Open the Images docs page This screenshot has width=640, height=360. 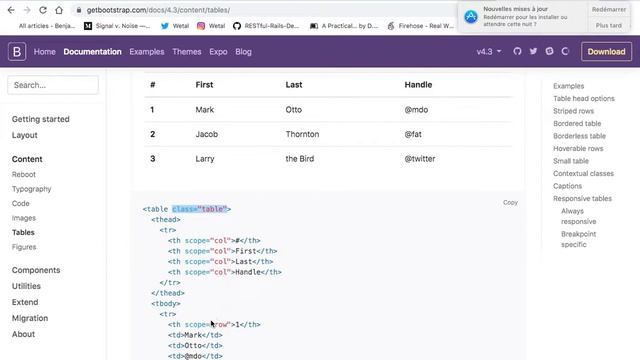tap(24, 218)
